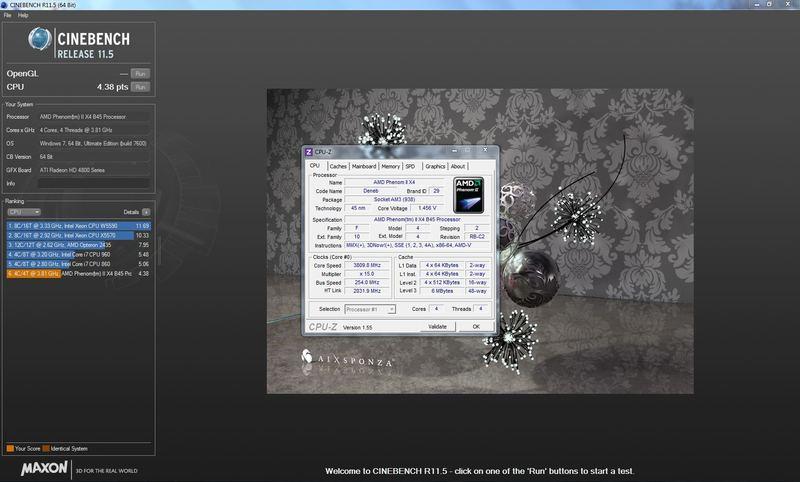The width and height of the screenshot is (800, 482).
Task: Click the Validate button in CPU-Z
Action: [437, 326]
